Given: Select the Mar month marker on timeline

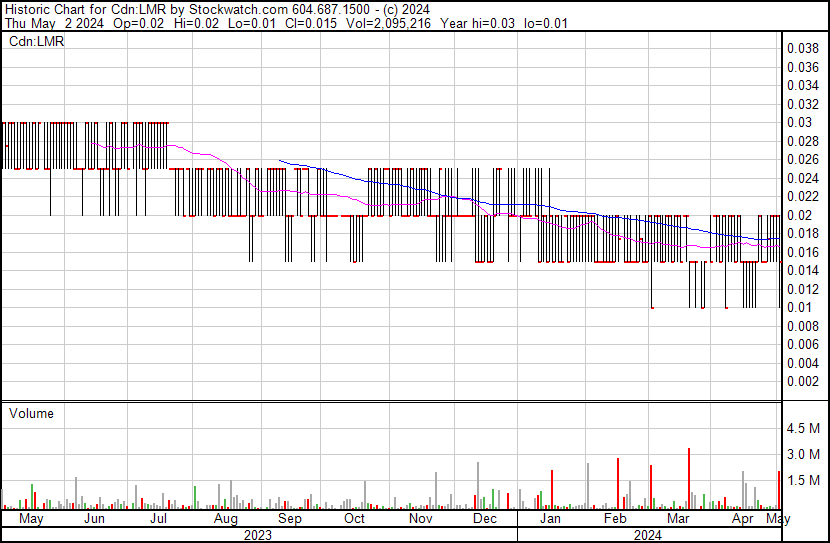Looking at the screenshot, I should [x=679, y=519].
